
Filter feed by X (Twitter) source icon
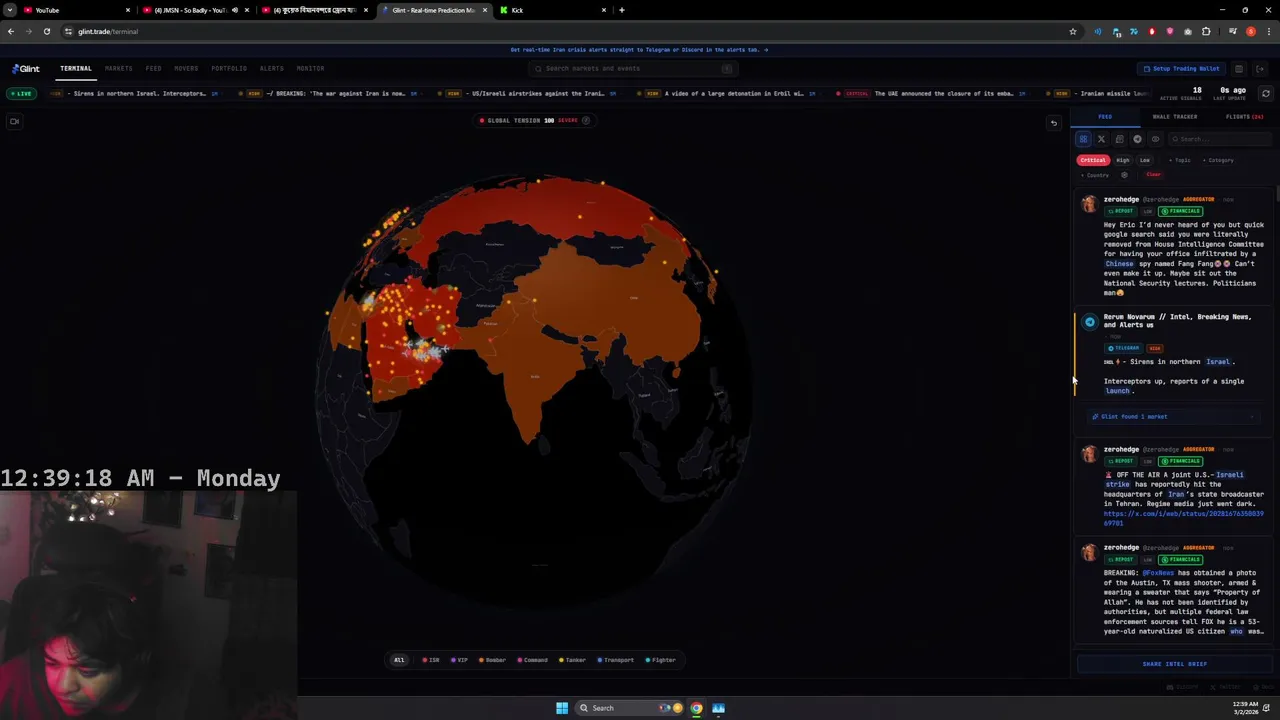[1101, 139]
